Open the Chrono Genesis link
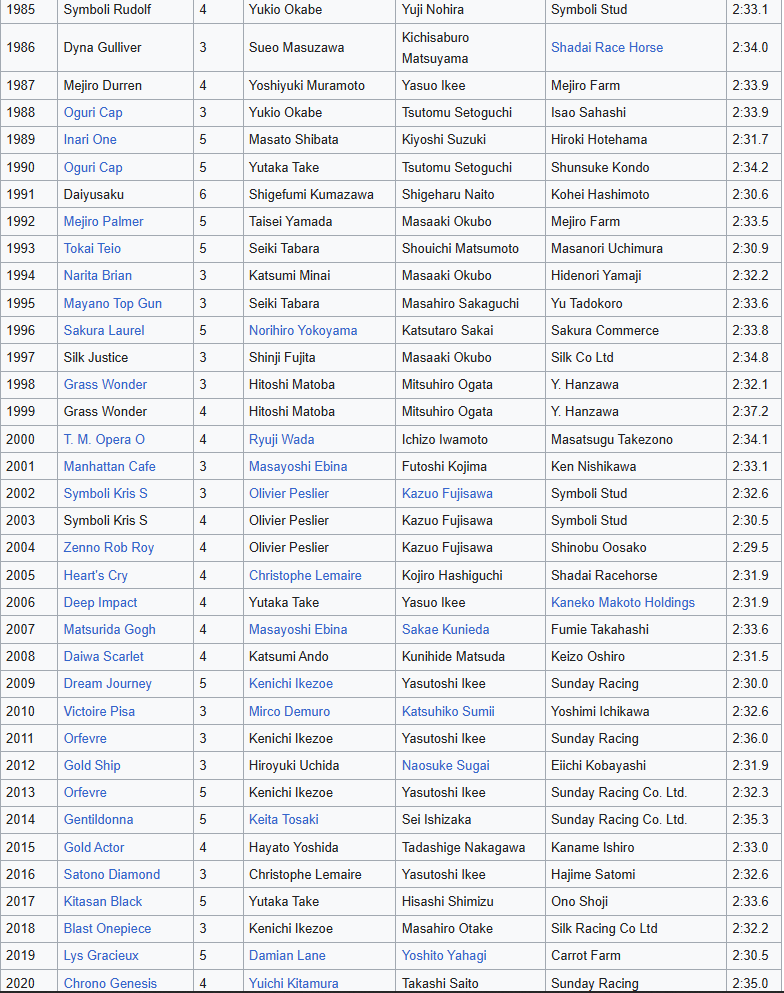This screenshot has width=784, height=993. point(110,984)
